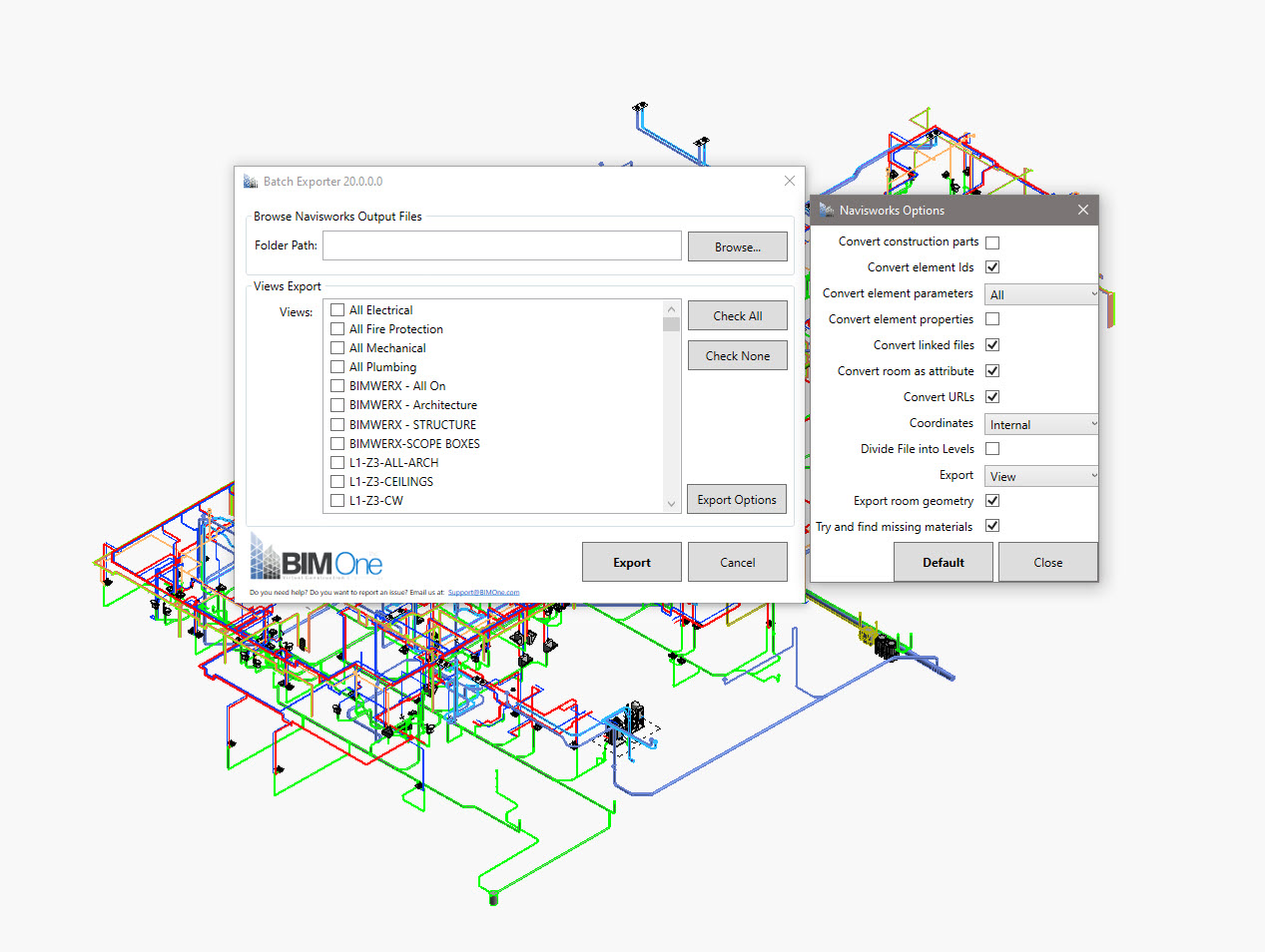Check the BIMWERX - STRUCTURE view
Viewport: 1265px width, 952px height.
pos(337,424)
